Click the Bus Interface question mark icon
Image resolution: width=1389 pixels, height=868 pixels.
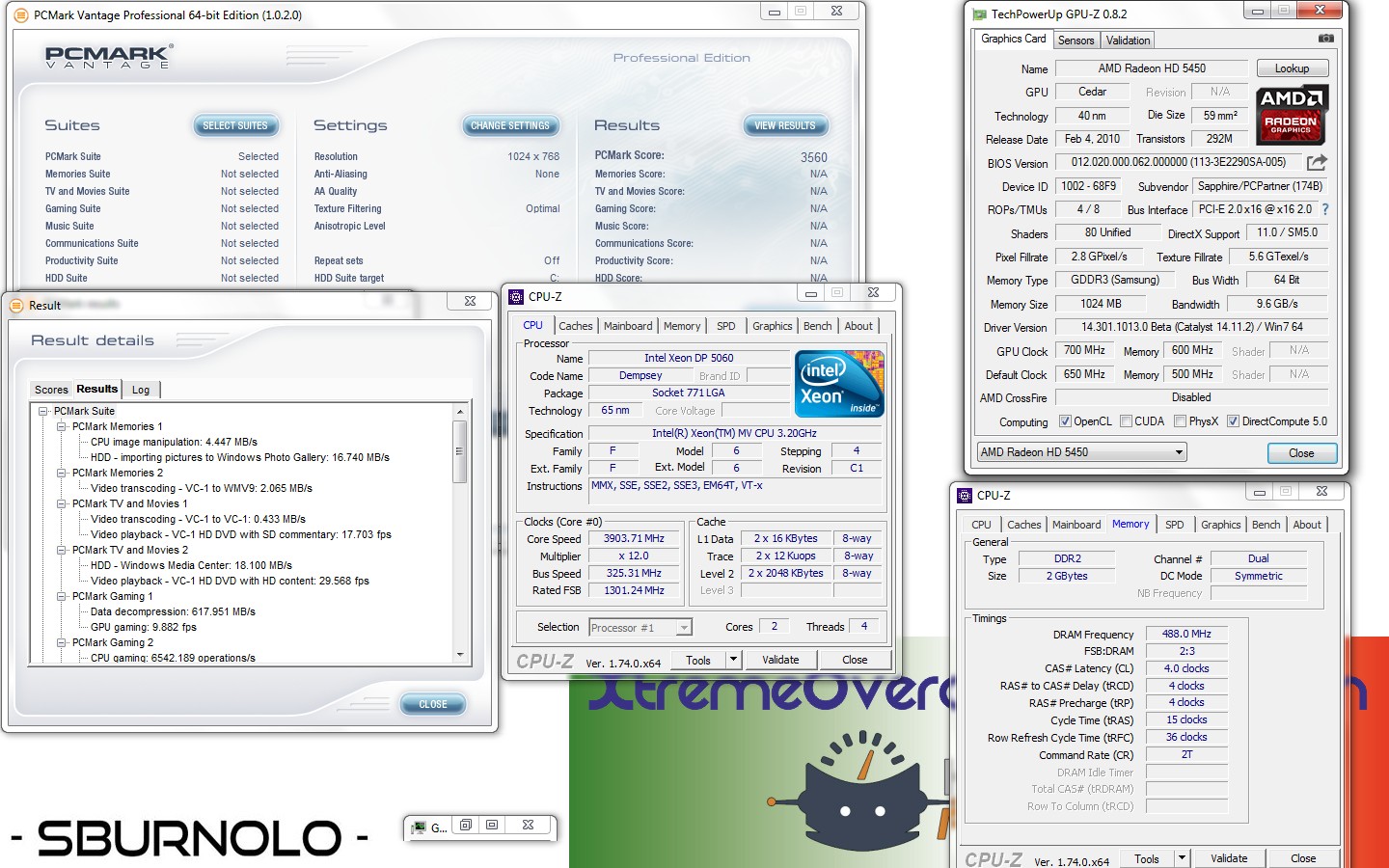pos(1324,209)
